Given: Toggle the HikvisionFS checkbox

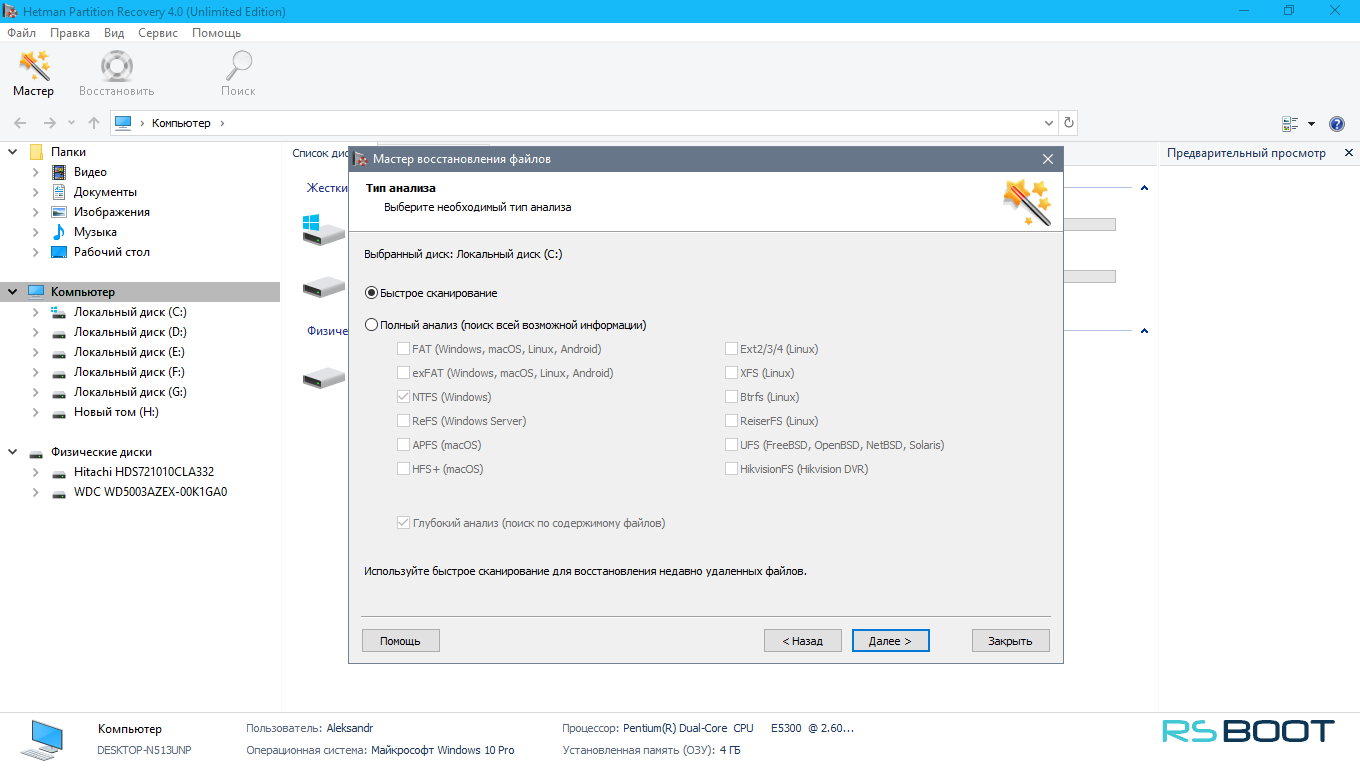Looking at the screenshot, I should [x=731, y=469].
